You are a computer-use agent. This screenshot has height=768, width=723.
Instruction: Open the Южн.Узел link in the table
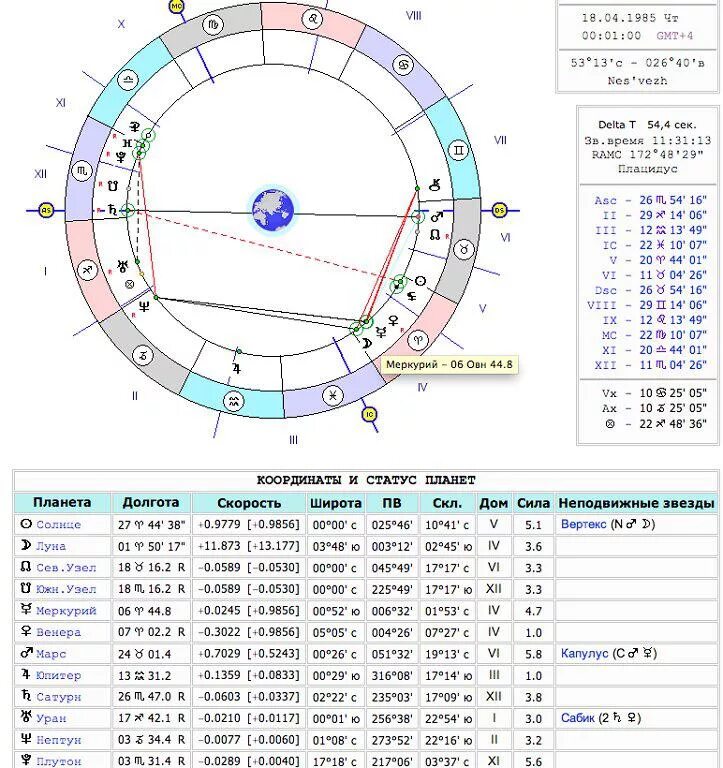click(x=66, y=589)
